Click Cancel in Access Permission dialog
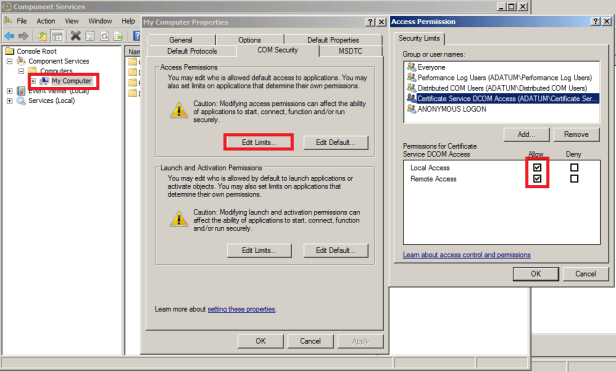 click(586, 274)
